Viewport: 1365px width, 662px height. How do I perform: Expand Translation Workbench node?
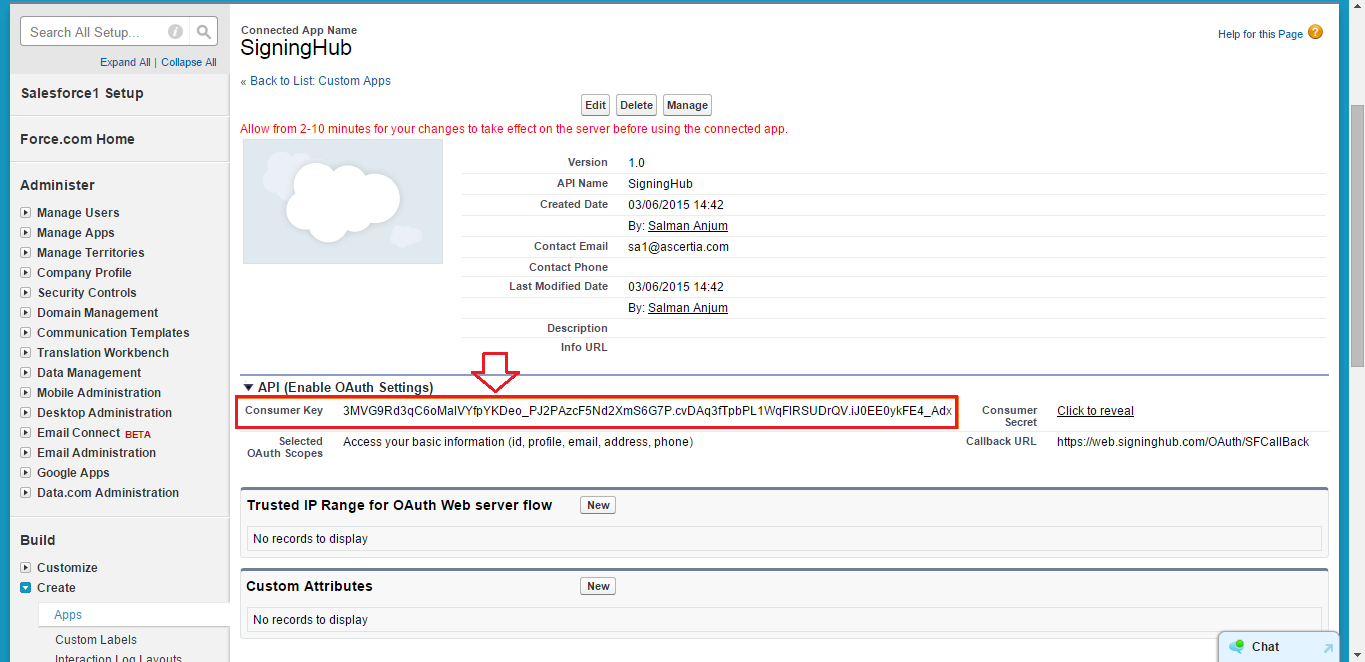26,353
